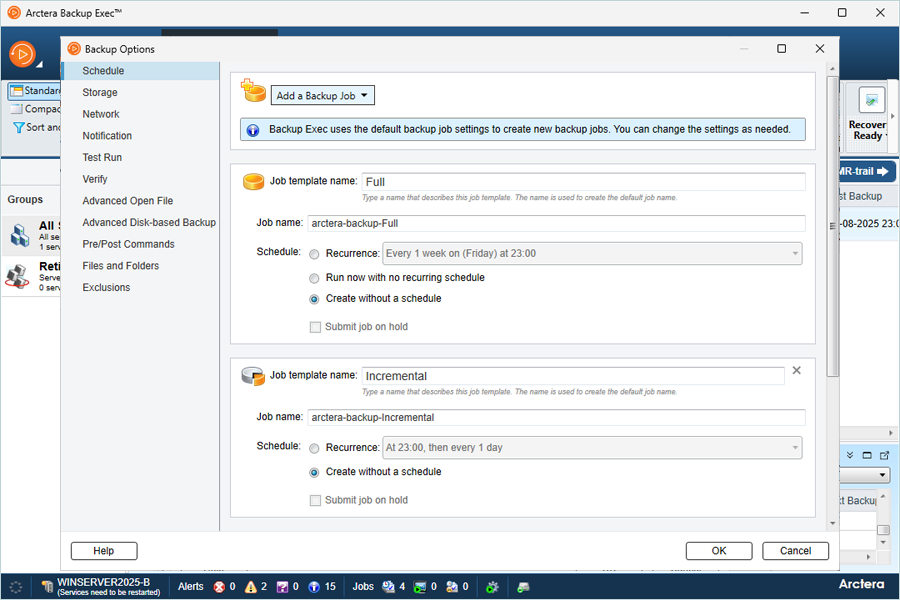Click the red error alerts icon
The image size is (900, 600).
[219, 587]
